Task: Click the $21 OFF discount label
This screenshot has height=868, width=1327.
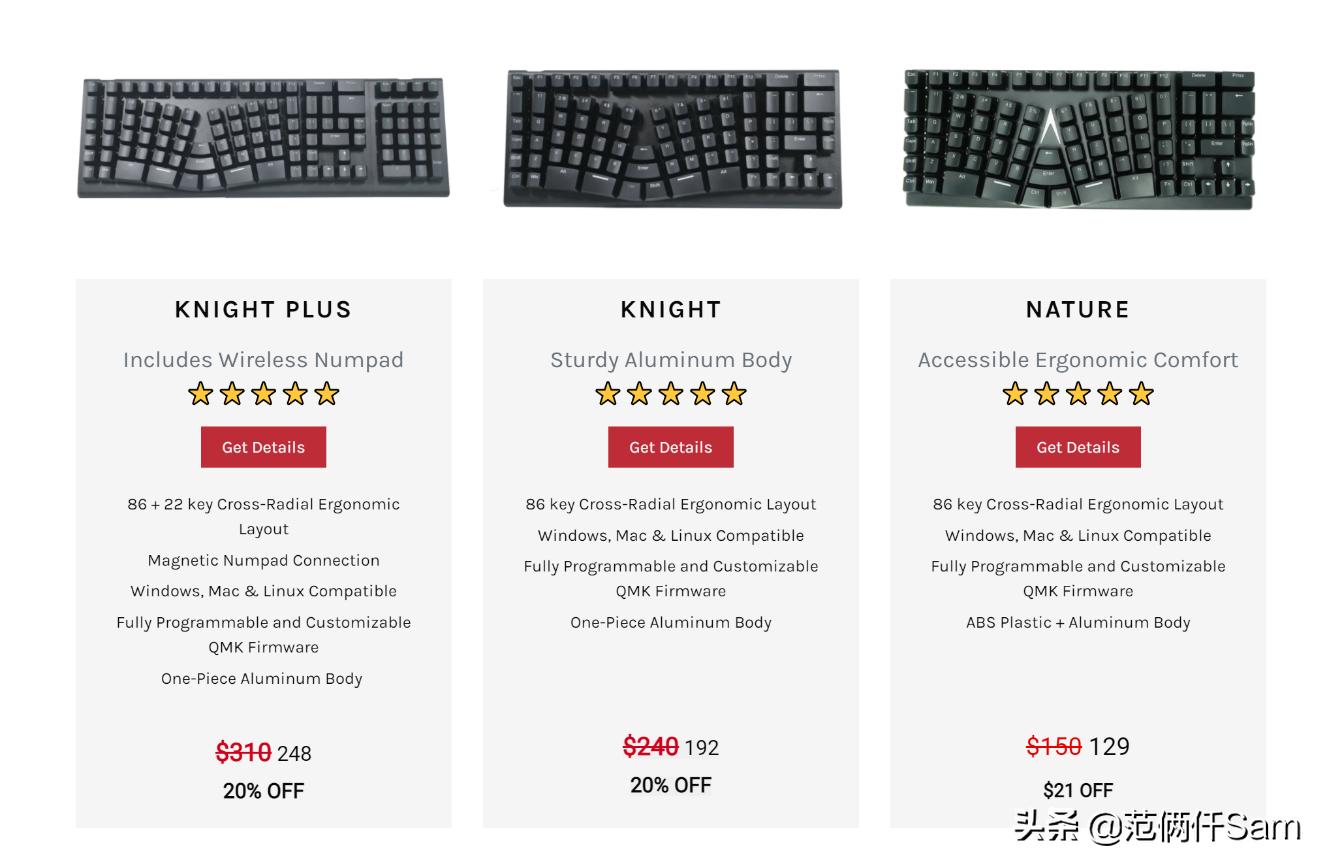Action: point(1078,791)
